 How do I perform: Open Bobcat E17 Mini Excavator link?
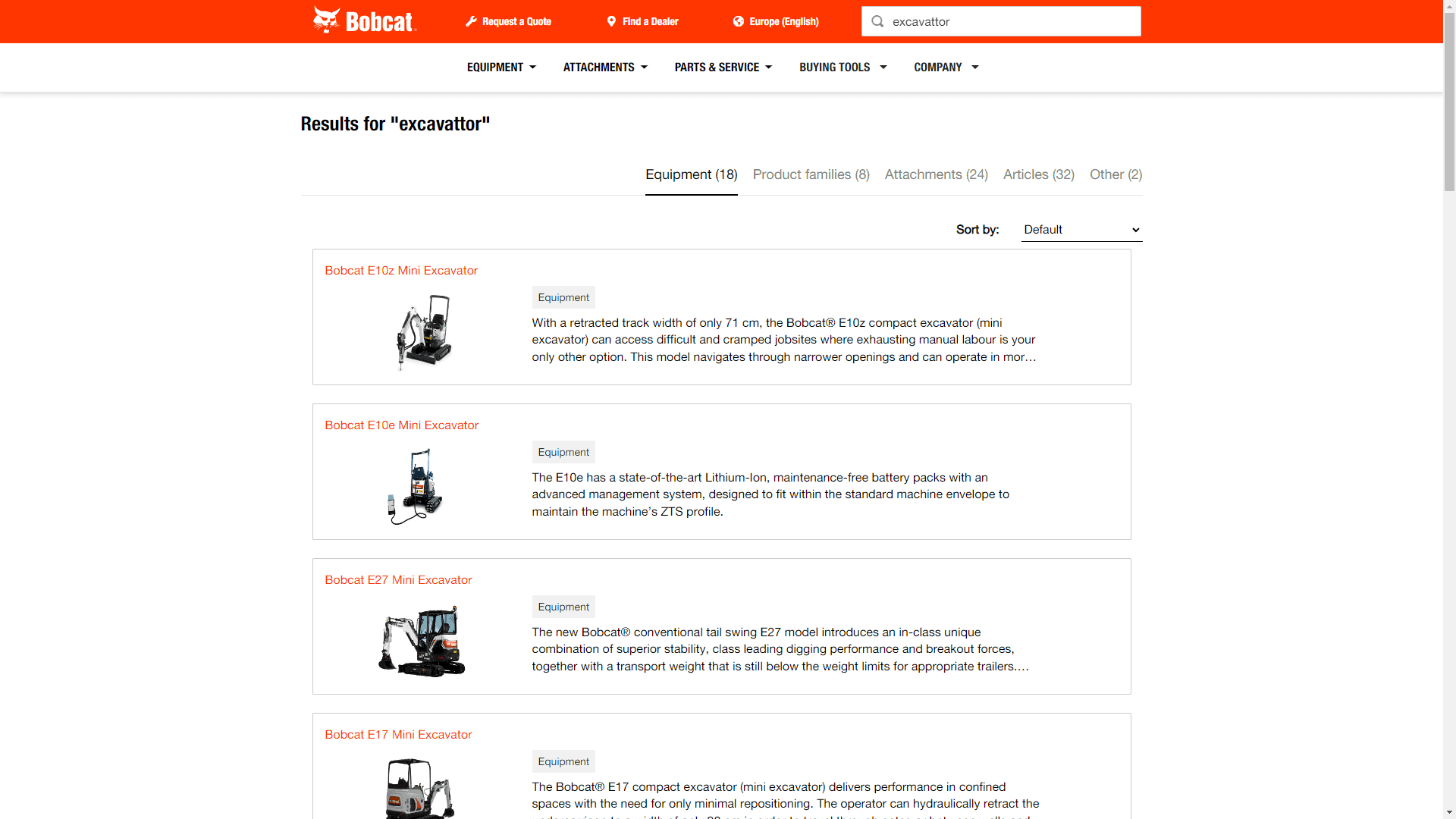[398, 734]
